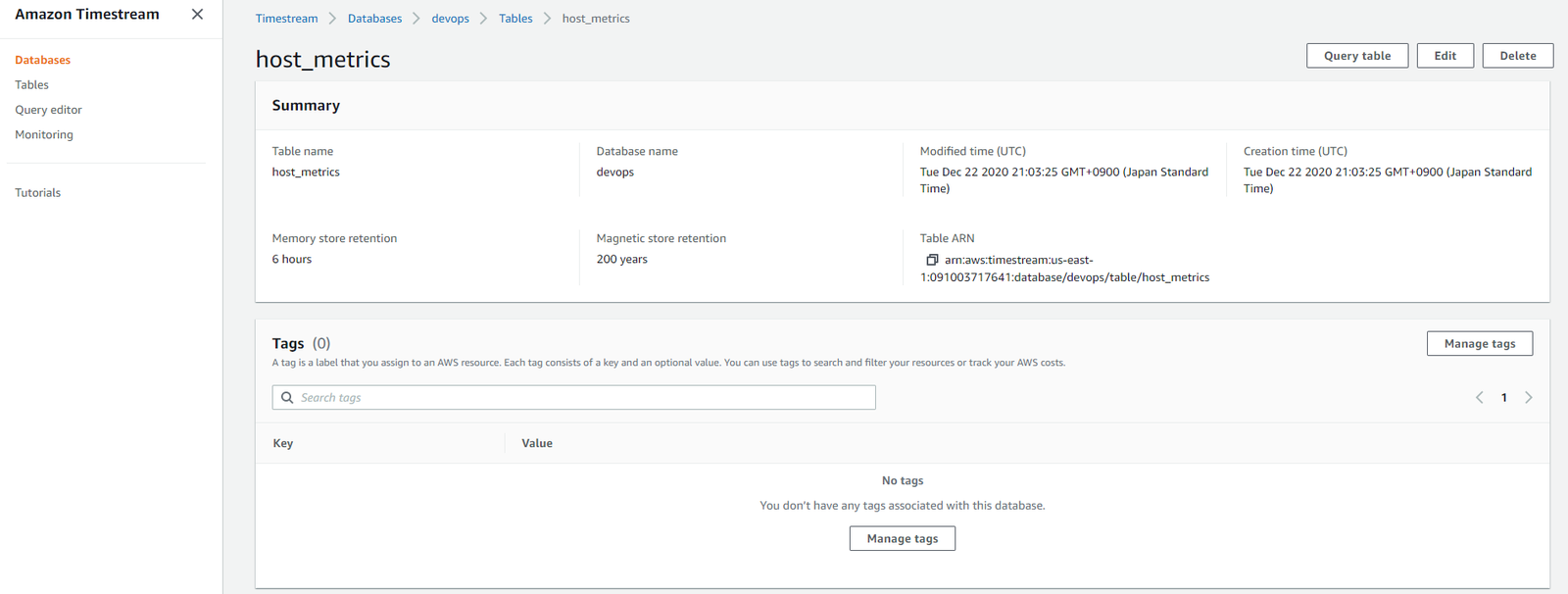The width and height of the screenshot is (1568, 594).
Task: Open Databases in the sidebar
Action: (43, 60)
